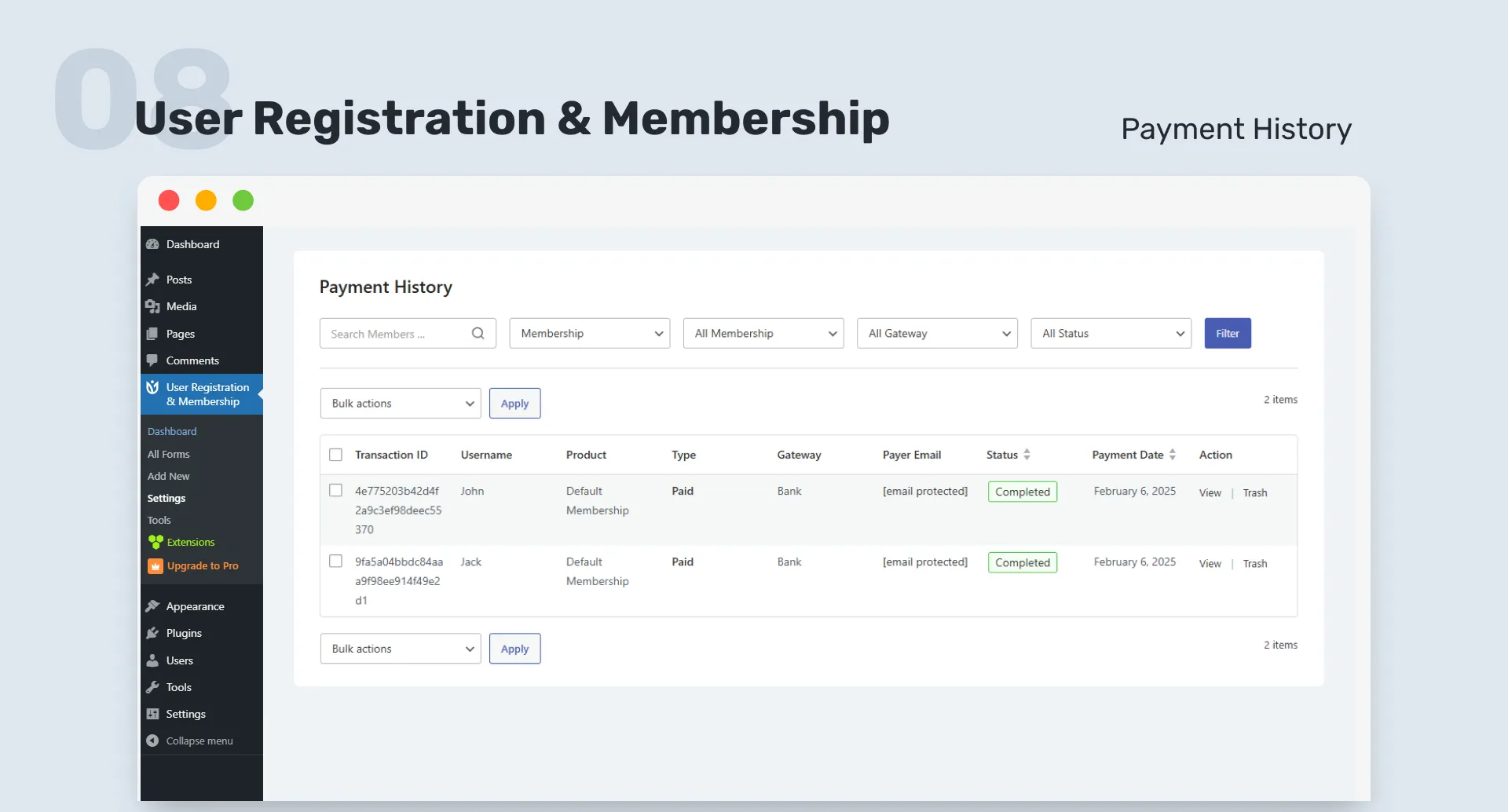Screen dimensions: 1508x812
Task: Click the Comments speech bubble icon
Action: click(152, 360)
